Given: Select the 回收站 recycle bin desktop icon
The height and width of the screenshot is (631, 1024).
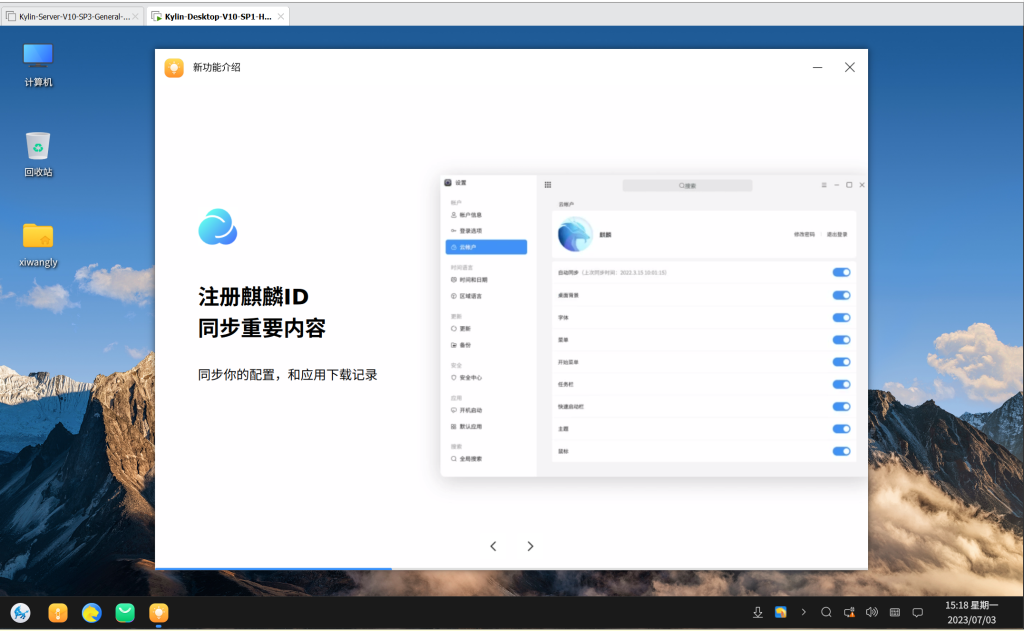Looking at the screenshot, I should click(38, 155).
